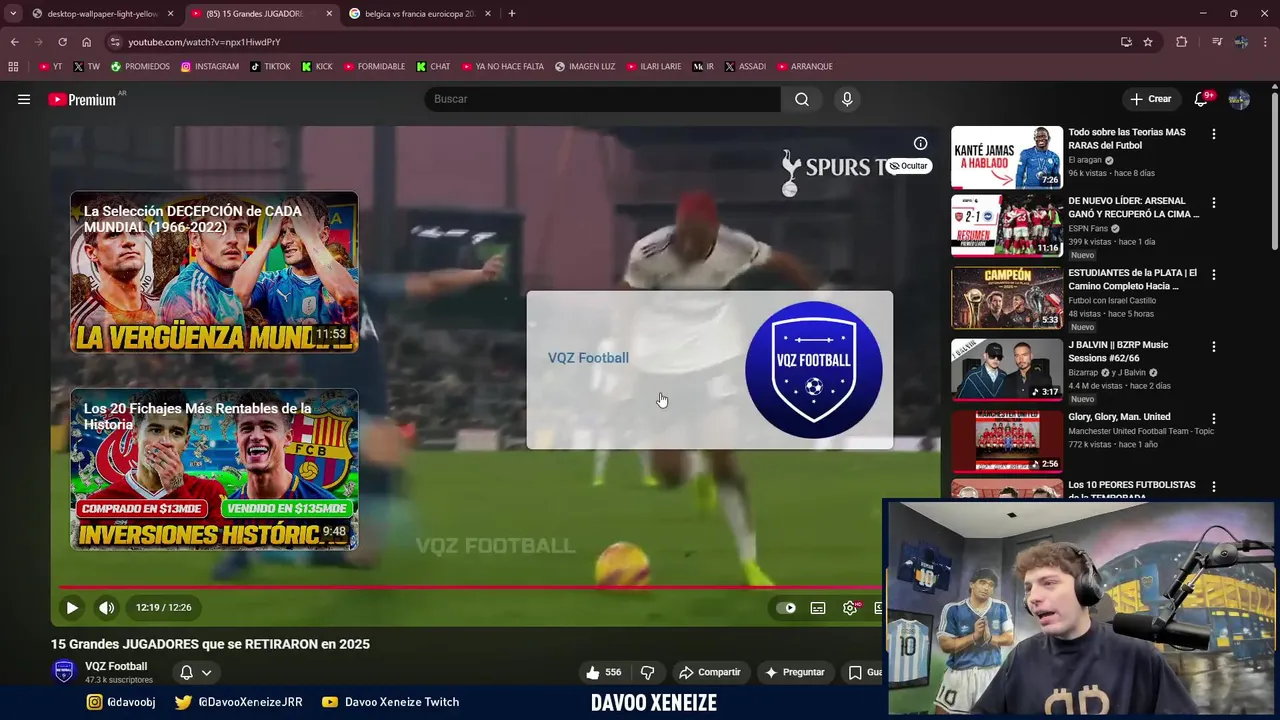
Task: Open options for J BALVIN BZRP video
Action: click(x=1214, y=346)
